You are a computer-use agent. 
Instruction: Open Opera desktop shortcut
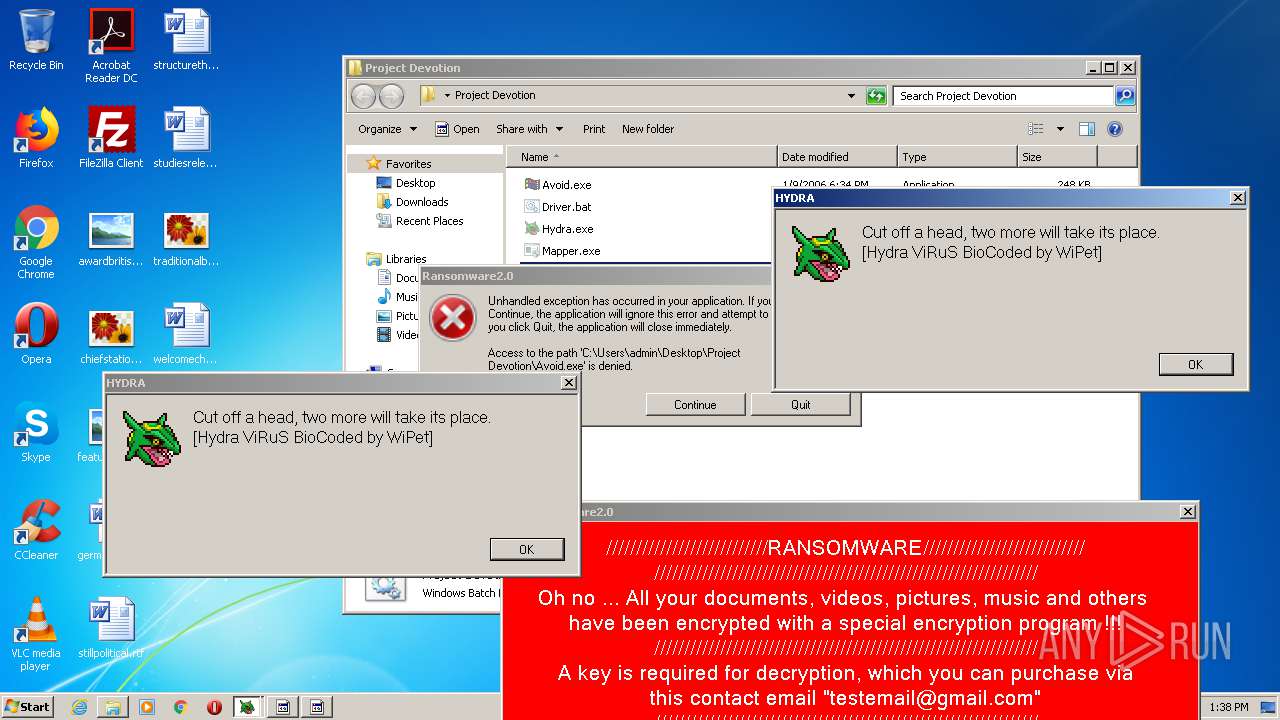coord(36,334)
